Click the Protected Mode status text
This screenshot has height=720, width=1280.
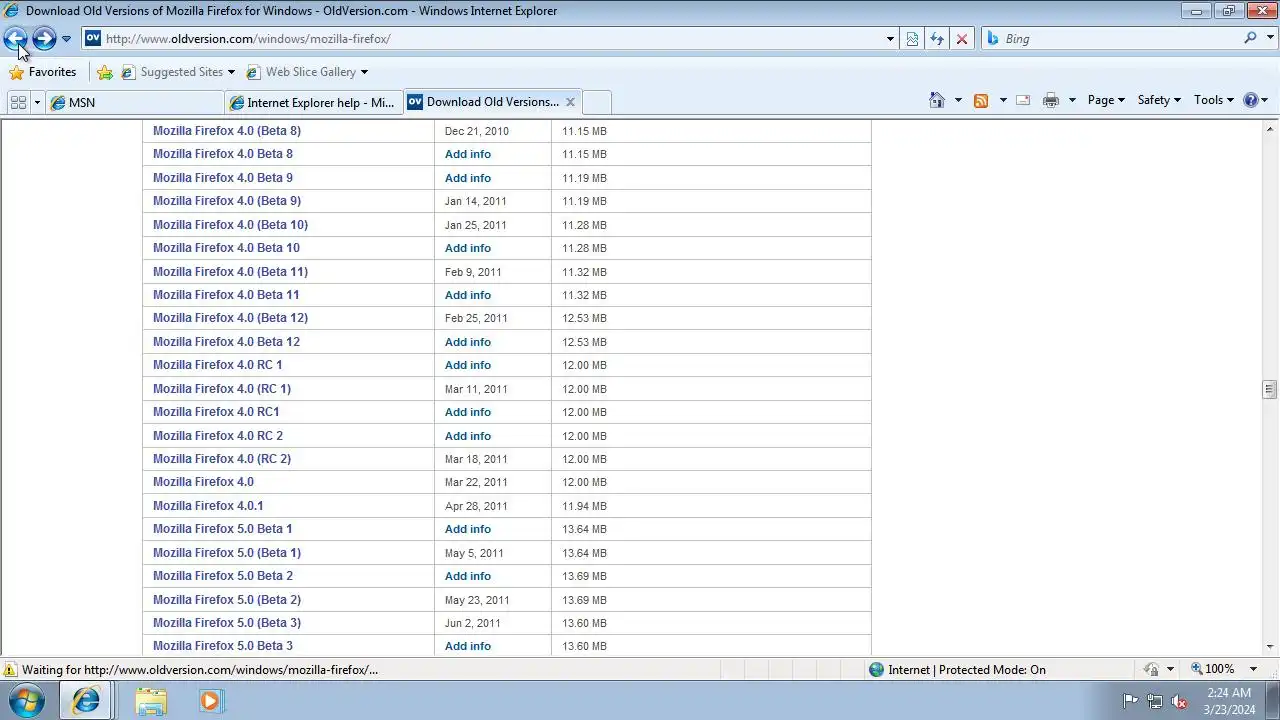(967, 670)
